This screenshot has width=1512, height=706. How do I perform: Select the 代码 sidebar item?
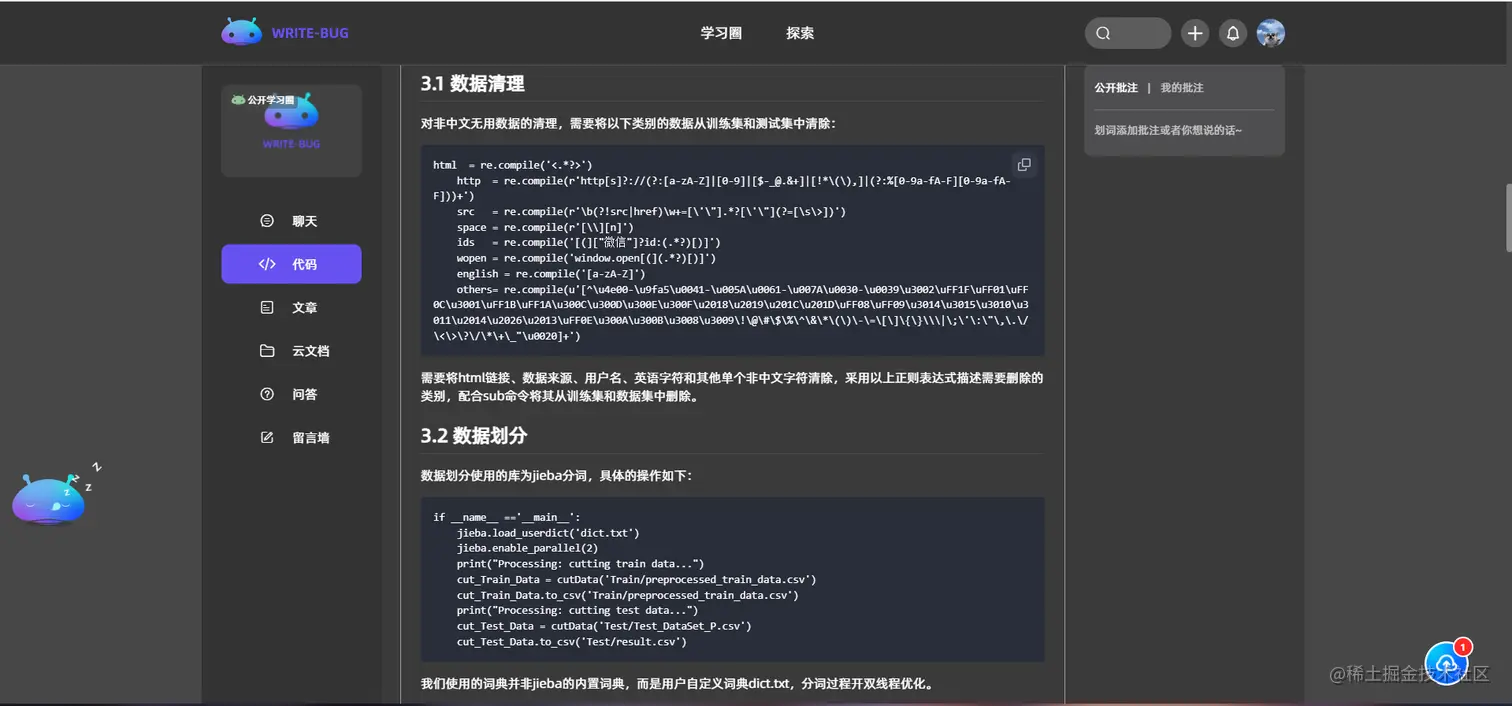[291, 264]
